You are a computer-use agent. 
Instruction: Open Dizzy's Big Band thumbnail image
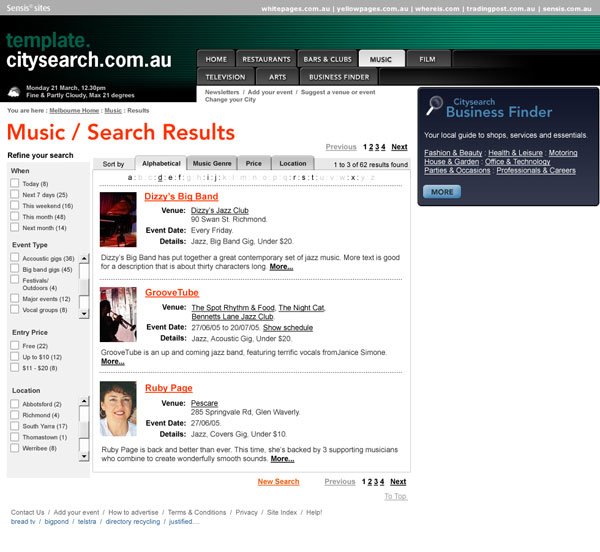118,220
